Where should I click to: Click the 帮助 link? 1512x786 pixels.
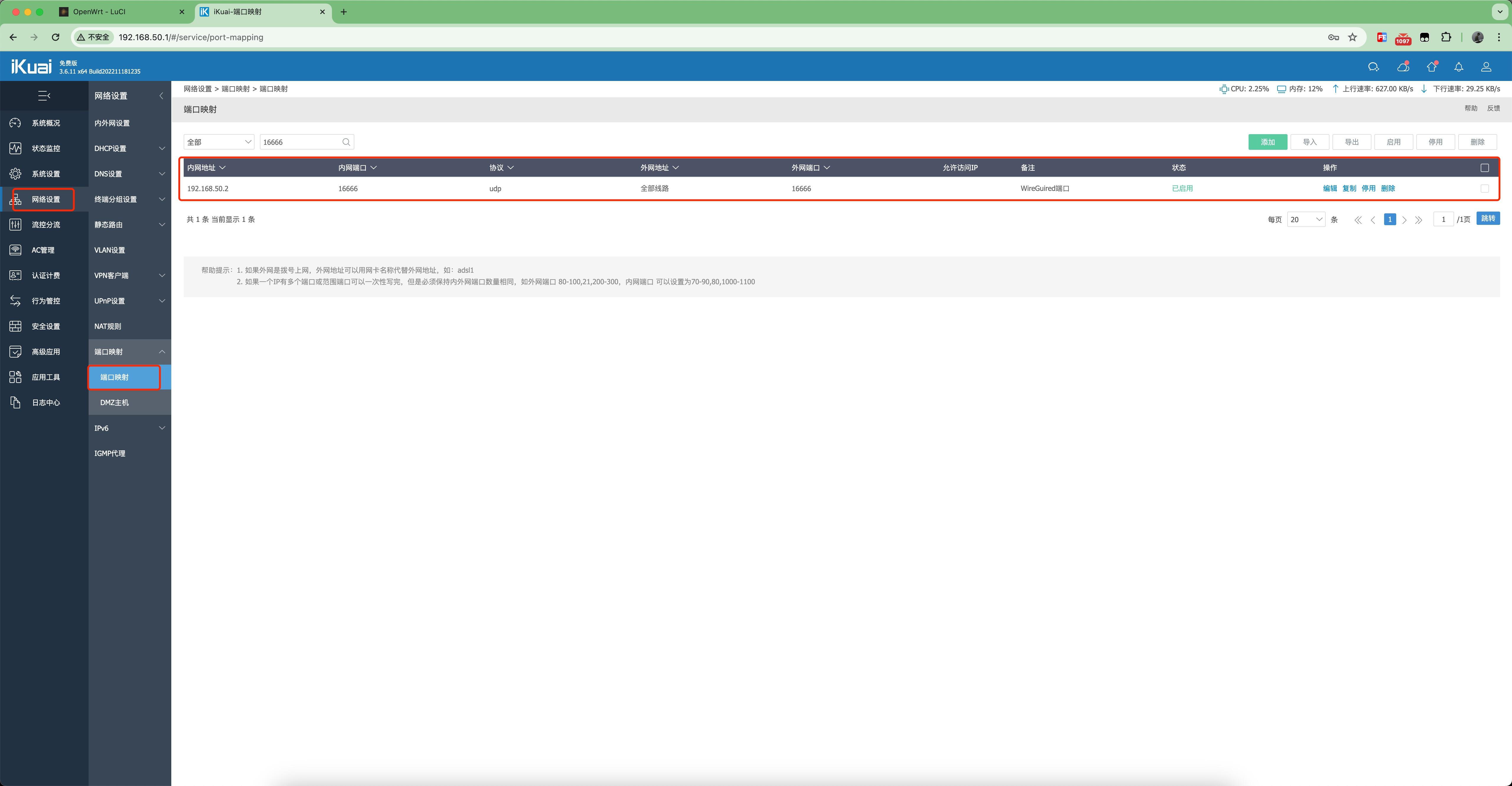(1470, 108)
